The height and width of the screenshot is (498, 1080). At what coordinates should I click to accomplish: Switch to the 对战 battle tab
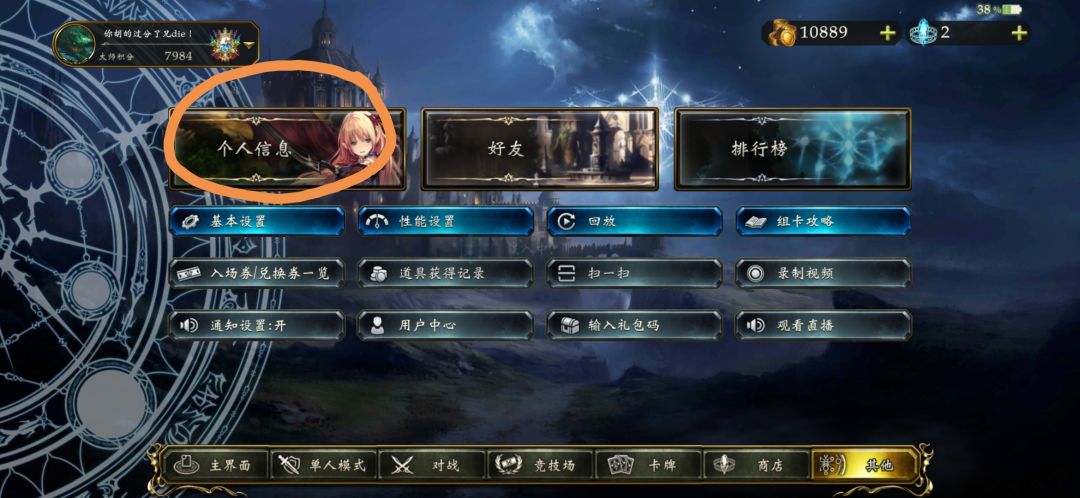[431, 466]
